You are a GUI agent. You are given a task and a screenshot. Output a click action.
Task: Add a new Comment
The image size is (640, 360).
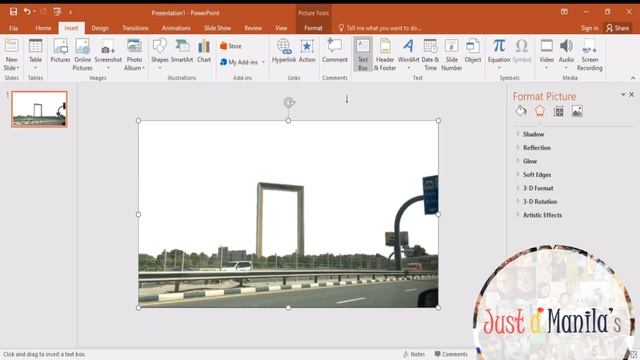[335, 51]
